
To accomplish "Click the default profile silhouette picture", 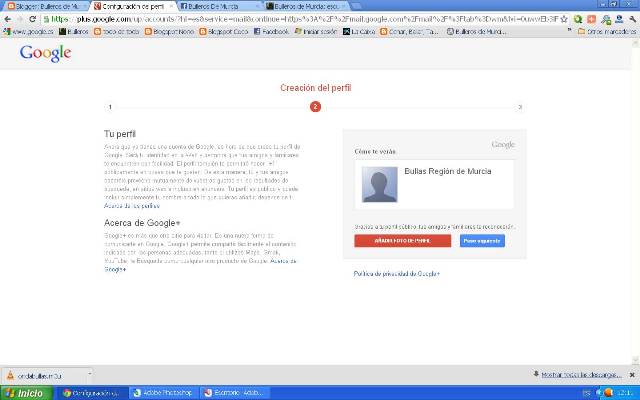I will click(380, 184).
